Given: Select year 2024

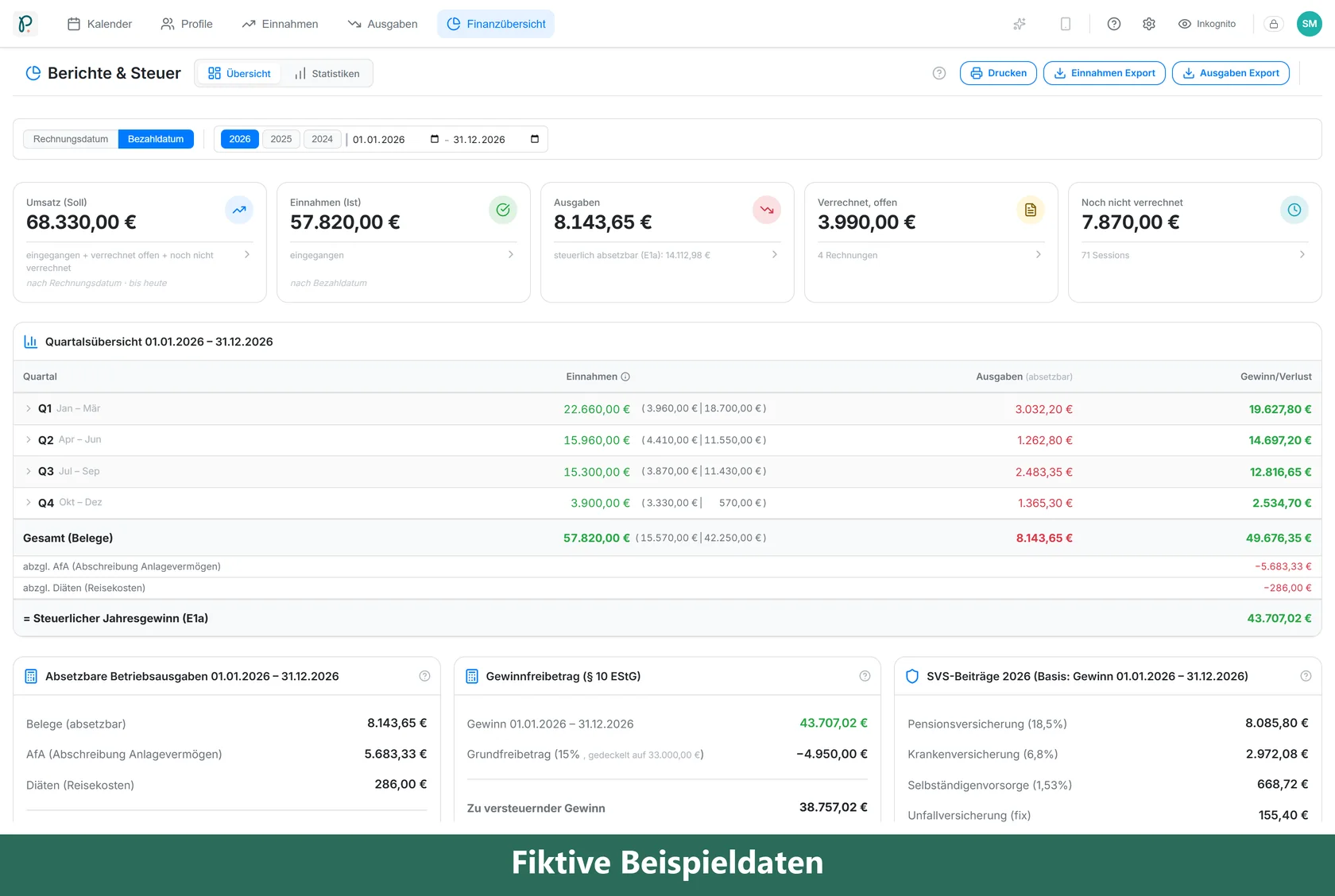Looking at the screenshot, I should (323, 139).
